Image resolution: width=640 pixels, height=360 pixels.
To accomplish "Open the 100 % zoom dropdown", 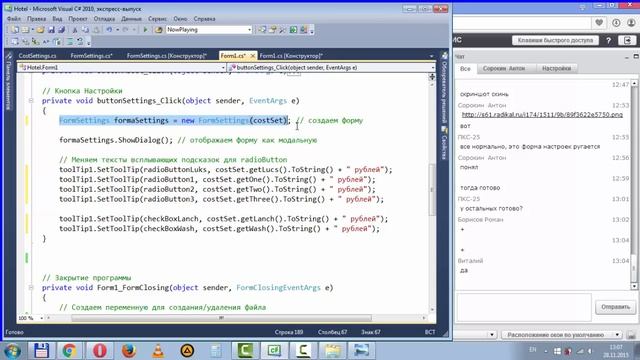I will [x=41, y=318].
